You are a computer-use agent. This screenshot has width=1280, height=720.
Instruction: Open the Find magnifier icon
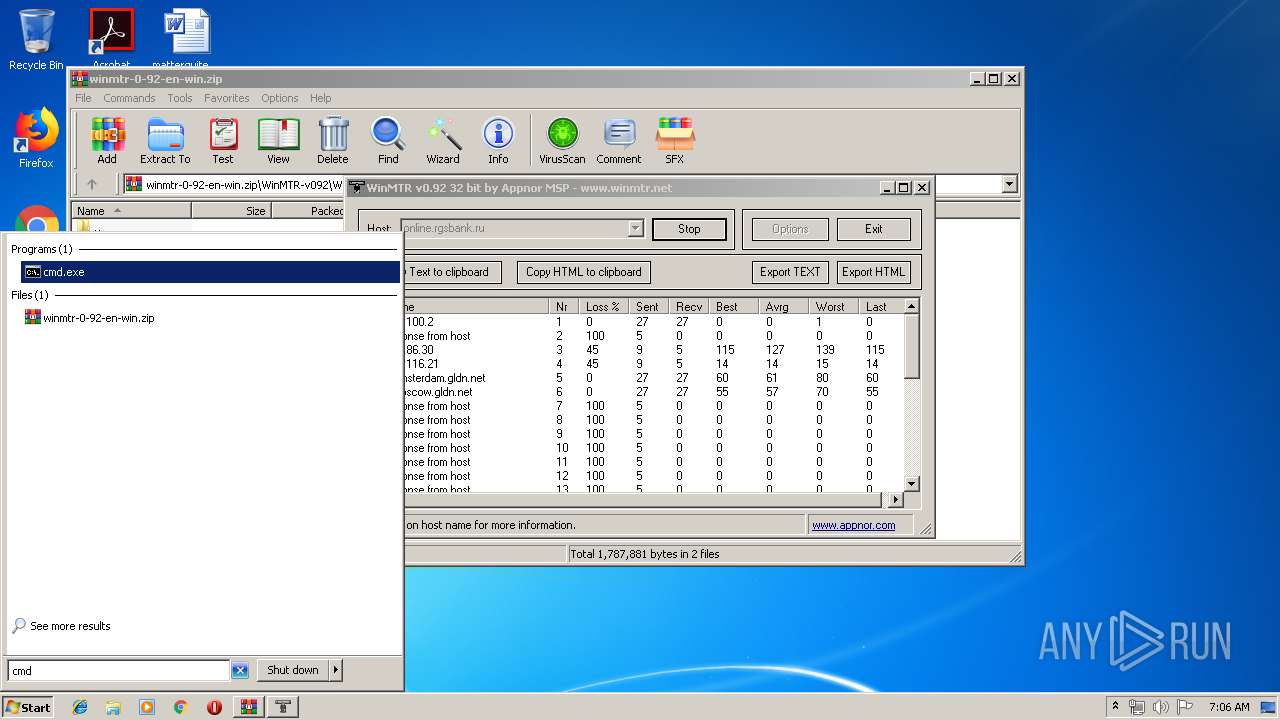point(388,141)
